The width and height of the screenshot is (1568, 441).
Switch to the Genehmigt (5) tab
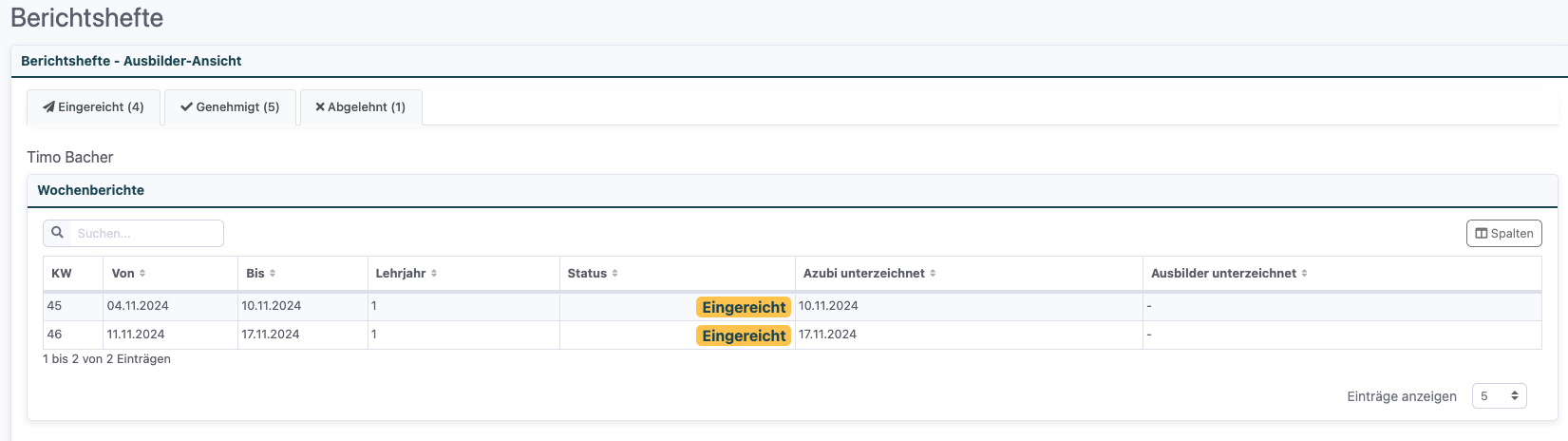pos(230,107)
